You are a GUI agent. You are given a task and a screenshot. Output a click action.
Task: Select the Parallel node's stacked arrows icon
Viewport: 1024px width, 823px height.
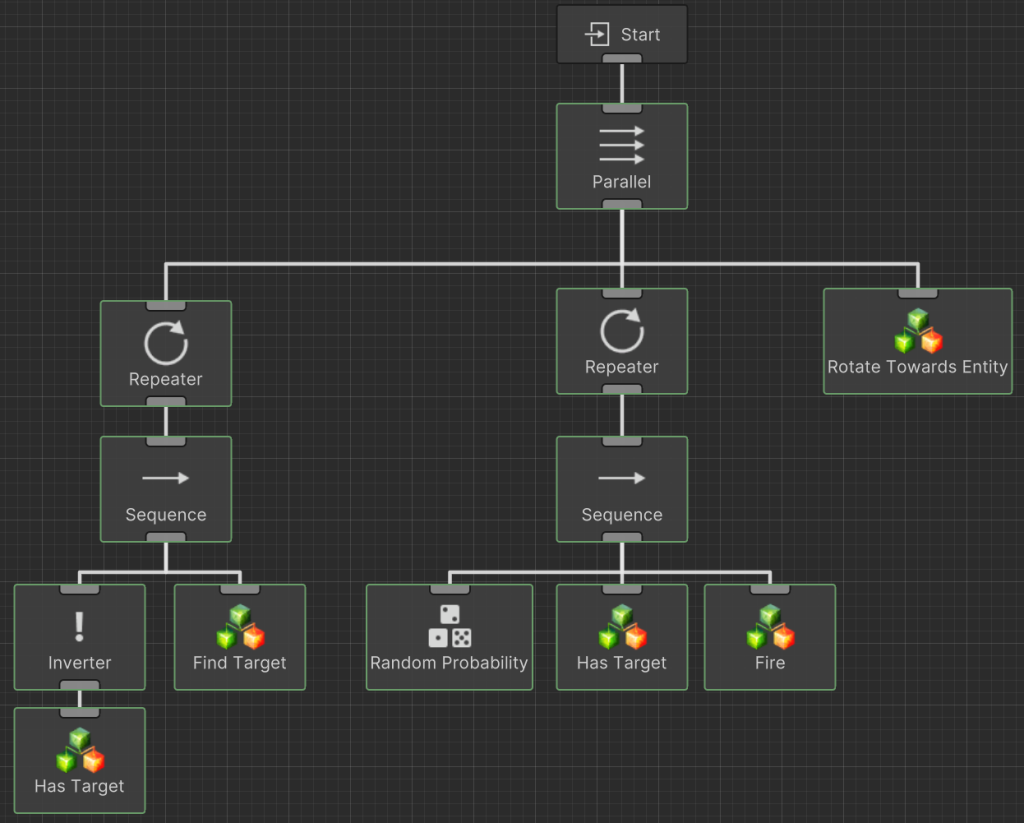tap(621, 145)
